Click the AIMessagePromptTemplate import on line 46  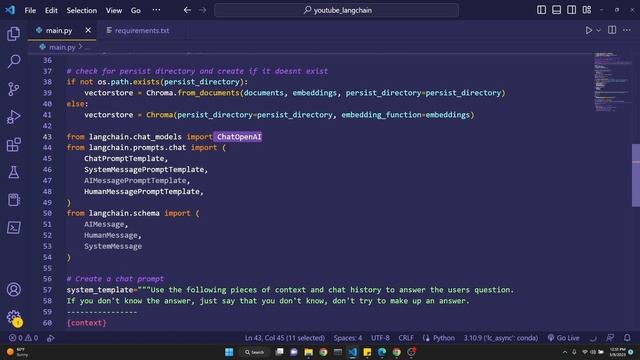pyautogui.click(x=135, y=180)
